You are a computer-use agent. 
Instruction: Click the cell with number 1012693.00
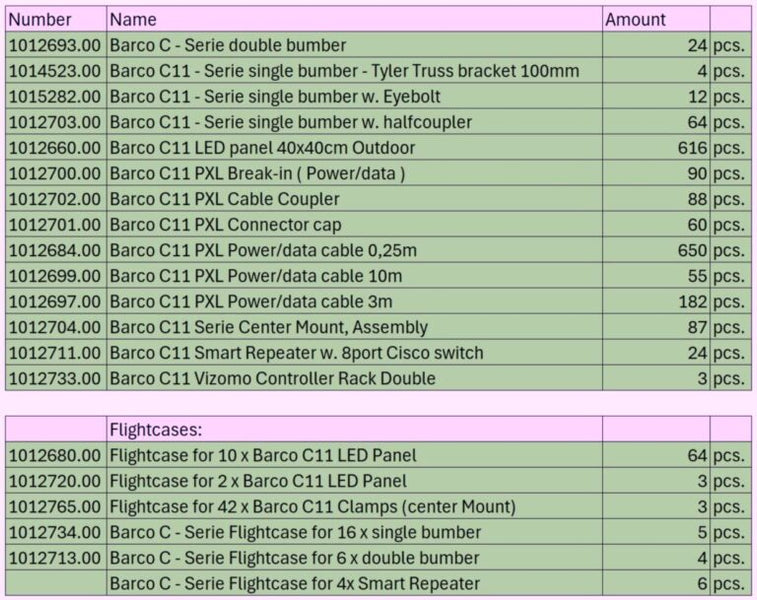pyautogui.click(x=56, y=45)
